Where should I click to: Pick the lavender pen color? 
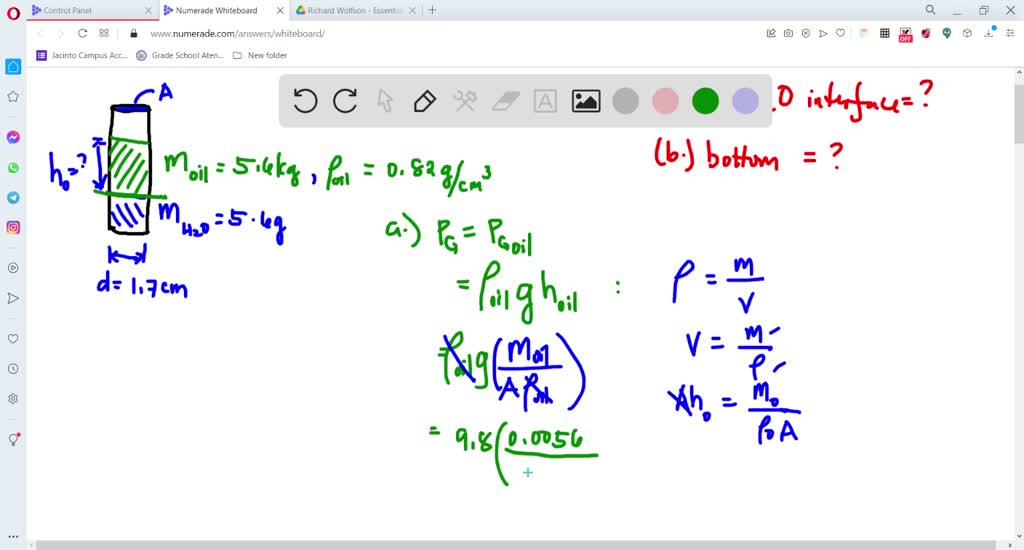click(x=745, y=101)
